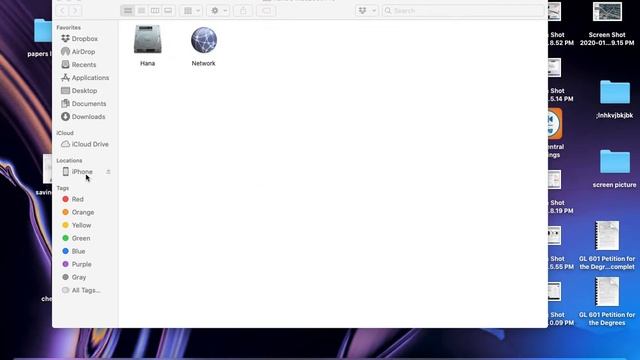Select the Gray tag
The width and height of the screenshot is (640, 360).
tap(79, 278)
